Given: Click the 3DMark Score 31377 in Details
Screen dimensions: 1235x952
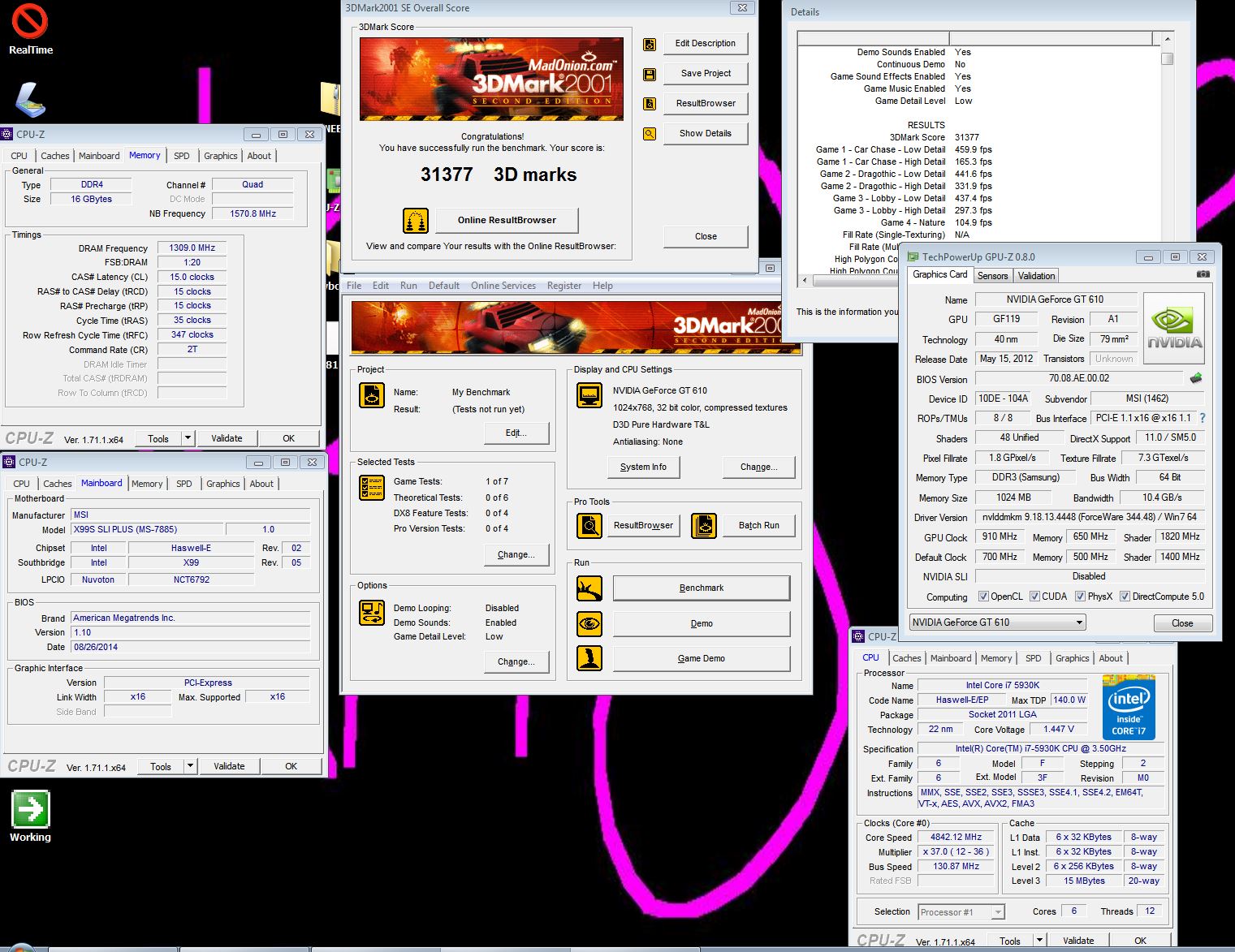Looking at the screenshot, I should (967, 138).
